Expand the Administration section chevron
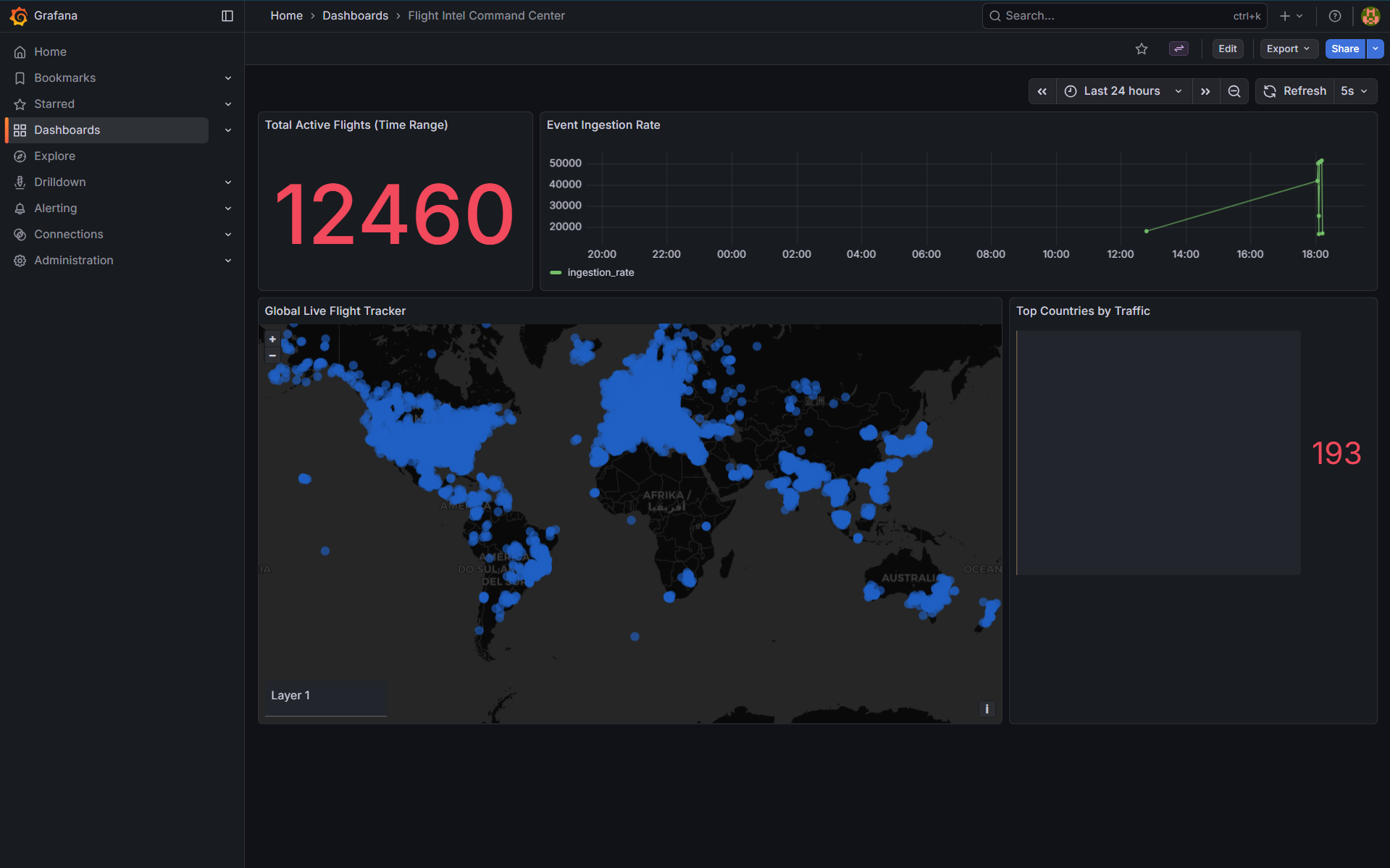 [x=228, y=261]
